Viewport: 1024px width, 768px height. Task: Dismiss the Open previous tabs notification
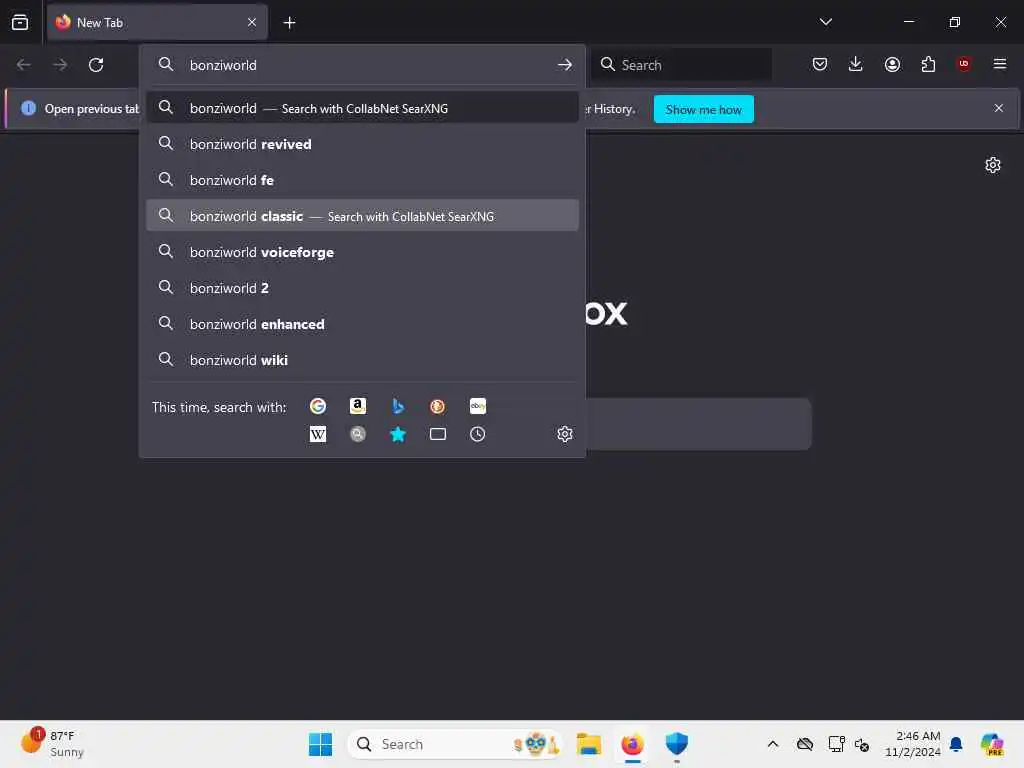click(999, 108)
